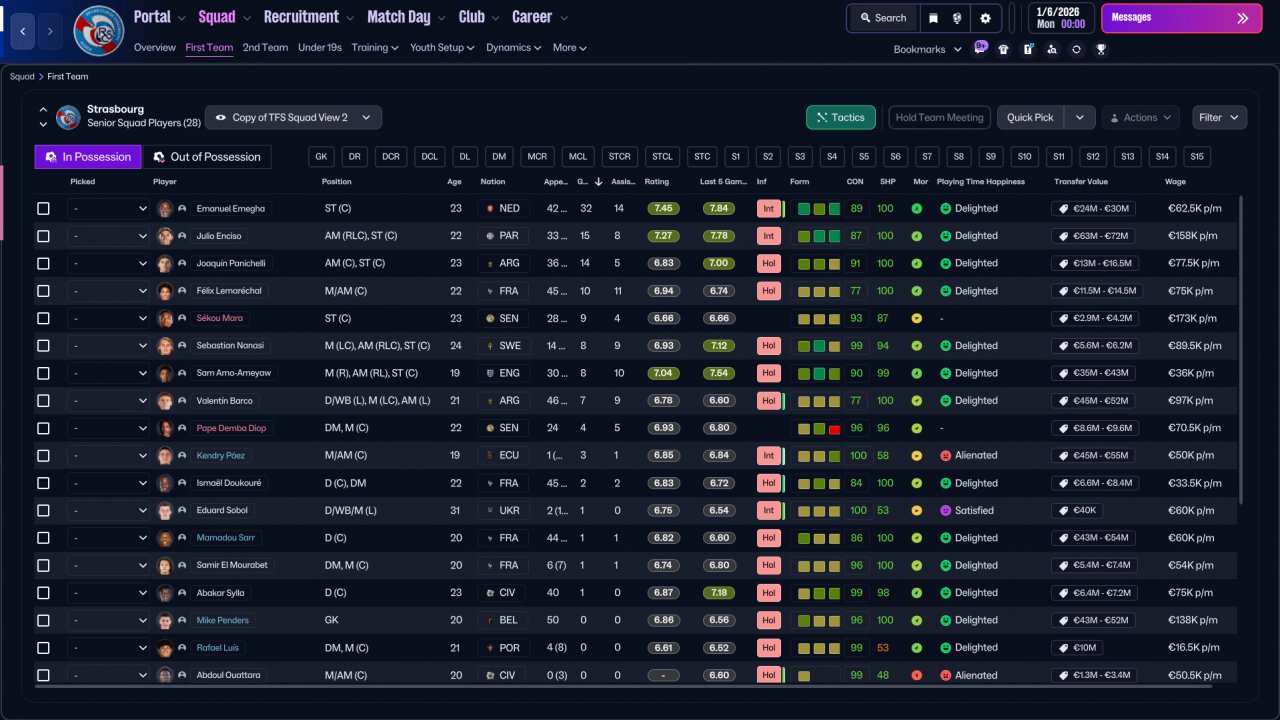
Task: Click the Tactics button
Action: pyautogui.click(x=841, y=117)
